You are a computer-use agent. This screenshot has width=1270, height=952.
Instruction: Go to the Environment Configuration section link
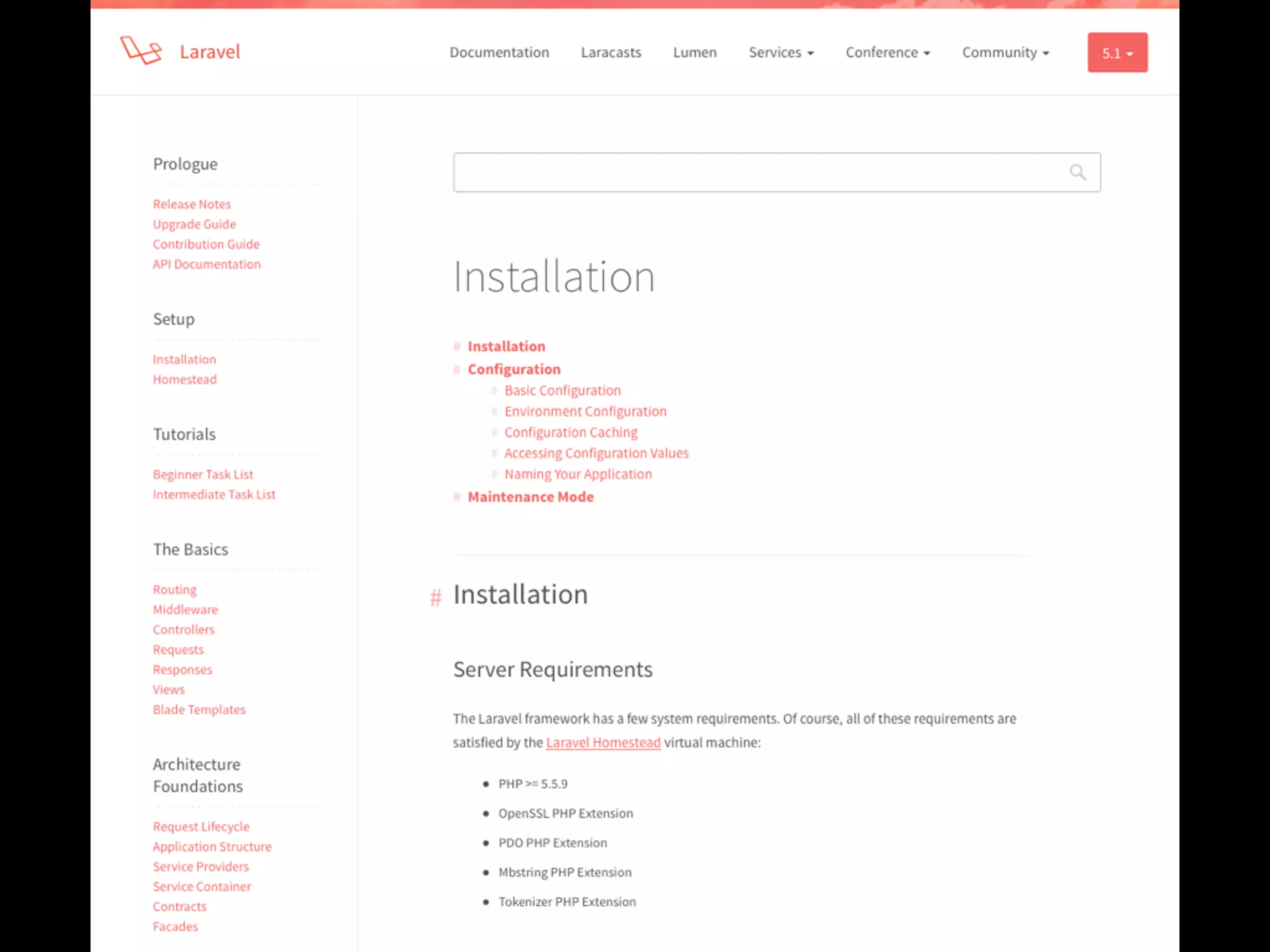click(x=585, y=412)
